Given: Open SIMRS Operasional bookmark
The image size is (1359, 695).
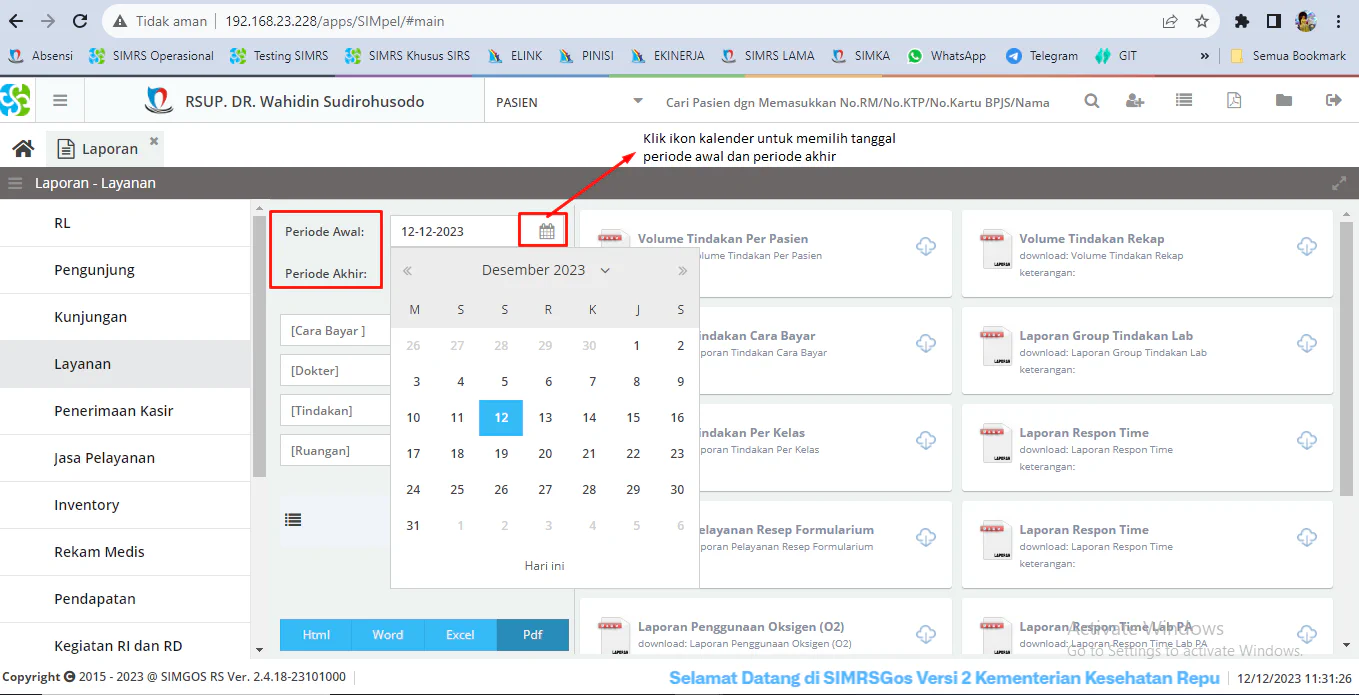Looking at the screenshot, I should tap(151, 56).
